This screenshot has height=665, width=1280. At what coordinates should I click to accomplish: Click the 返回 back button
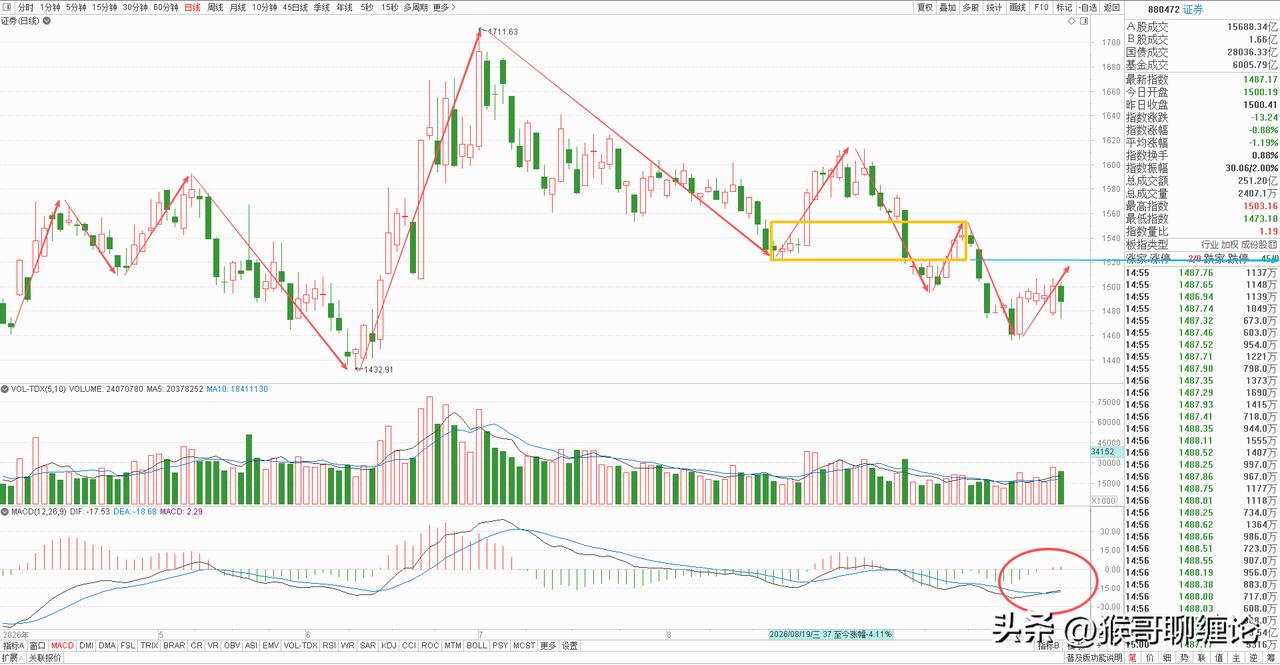[1111, 7]
